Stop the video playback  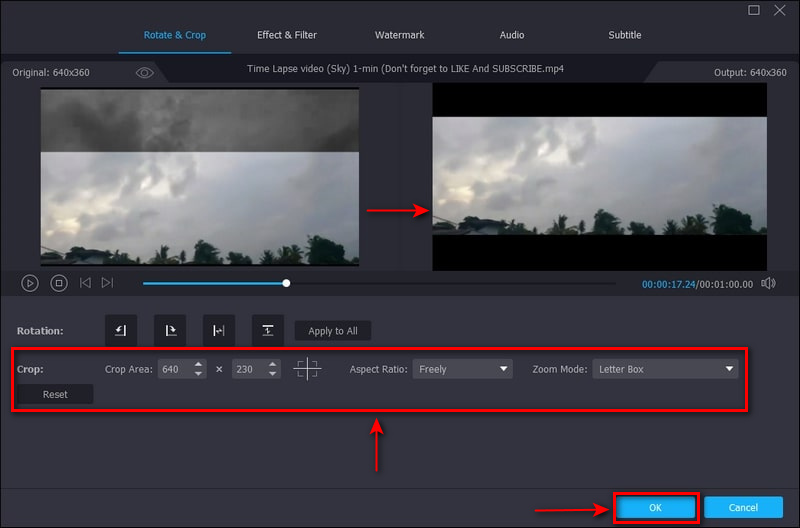59,283
